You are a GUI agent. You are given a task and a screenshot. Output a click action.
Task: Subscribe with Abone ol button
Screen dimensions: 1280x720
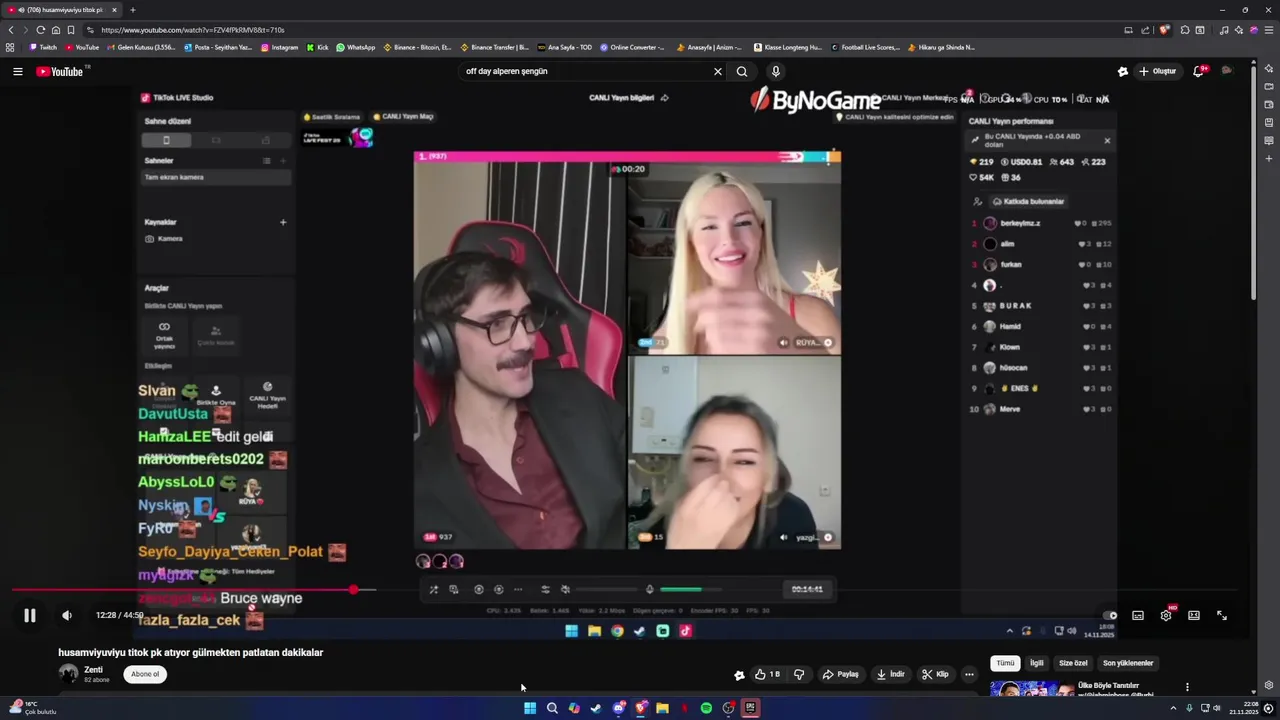click(145, 675)
